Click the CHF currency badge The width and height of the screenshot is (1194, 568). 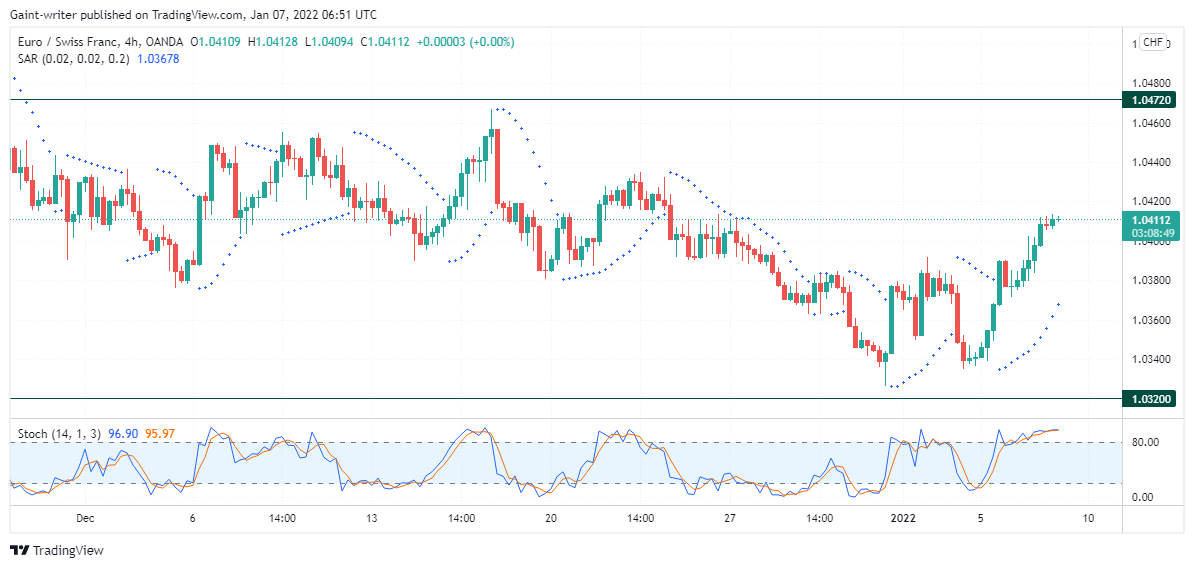(x=1153, y=43)
